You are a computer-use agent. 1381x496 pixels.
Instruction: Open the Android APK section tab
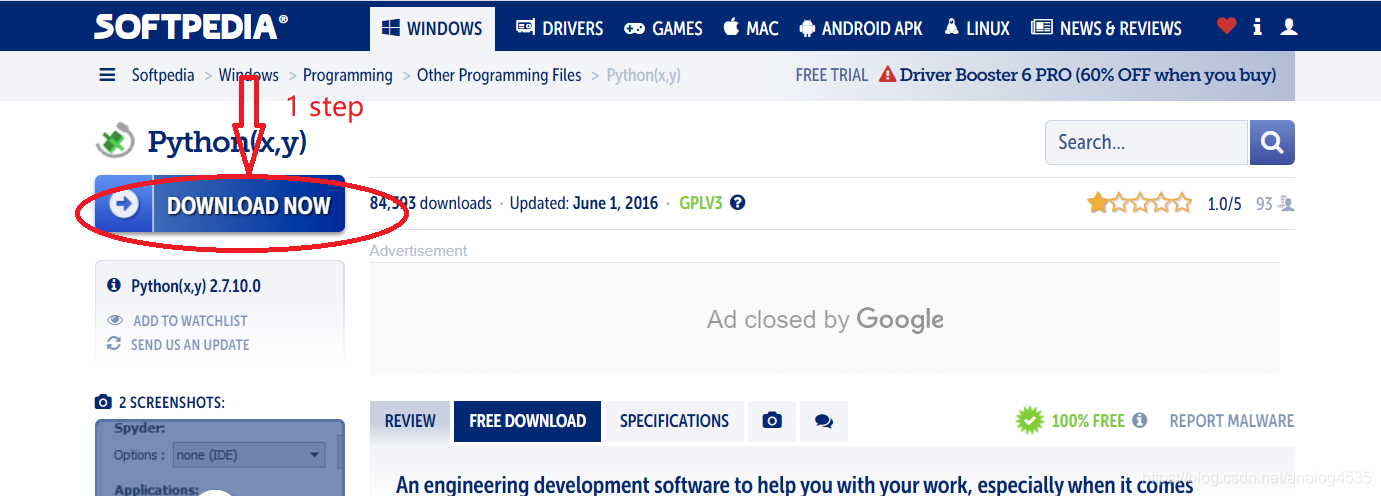pyautogui.click(x=861, y=28)
